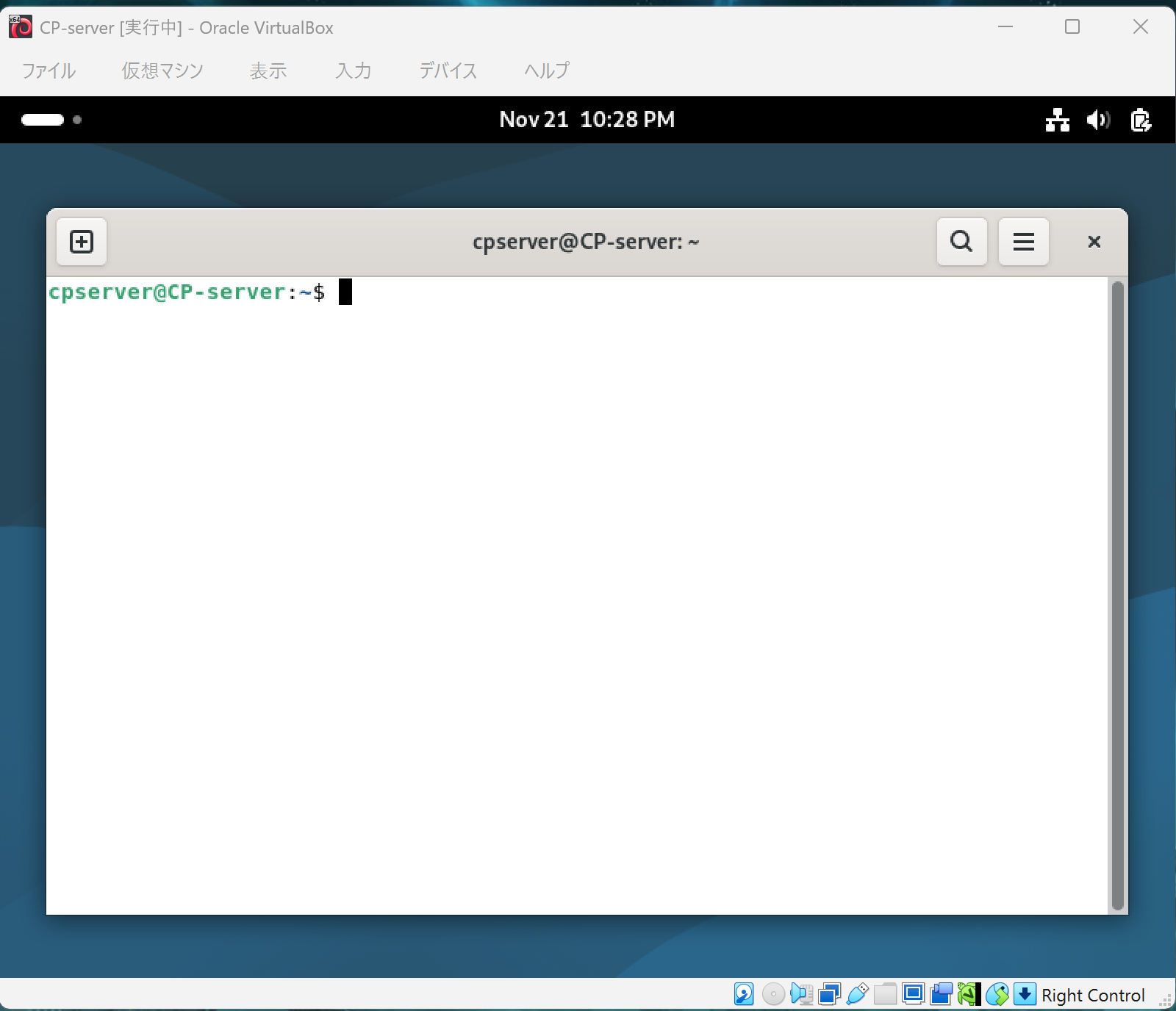Open the 表示 menu
The width and height of the screenshot is (1176, 1011).
click(268, 71)
